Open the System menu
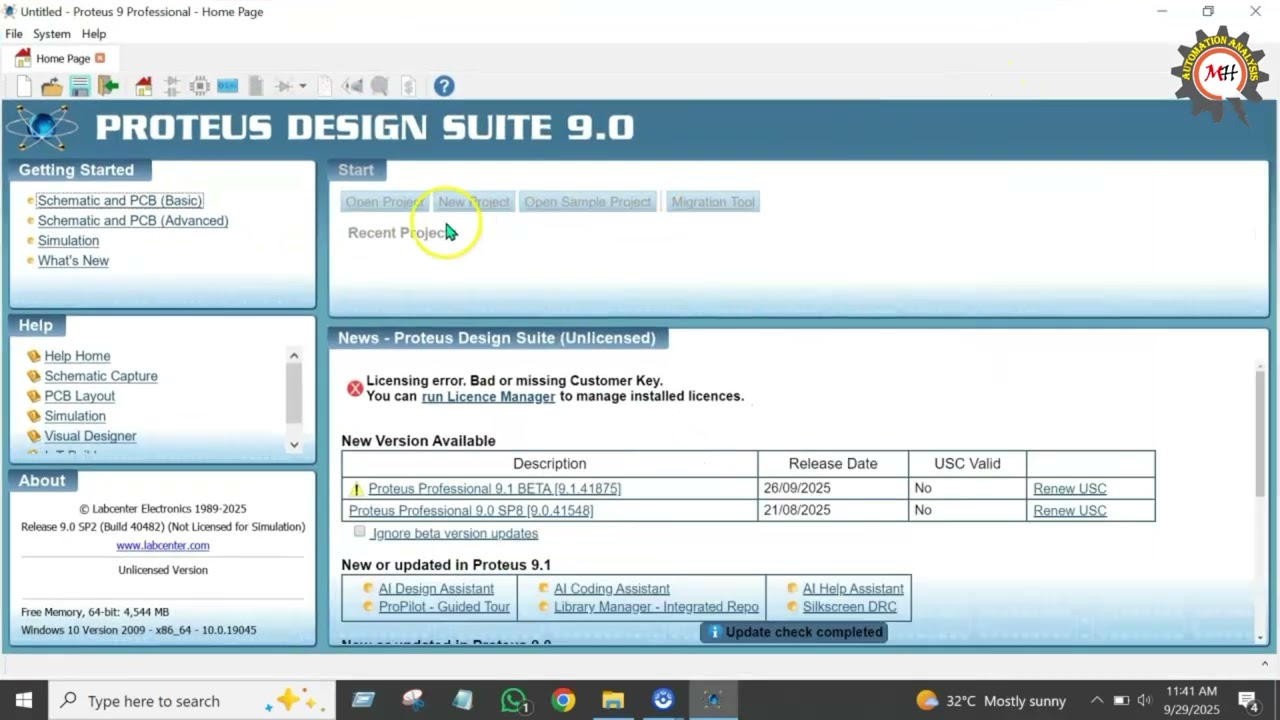 [52, 34]
